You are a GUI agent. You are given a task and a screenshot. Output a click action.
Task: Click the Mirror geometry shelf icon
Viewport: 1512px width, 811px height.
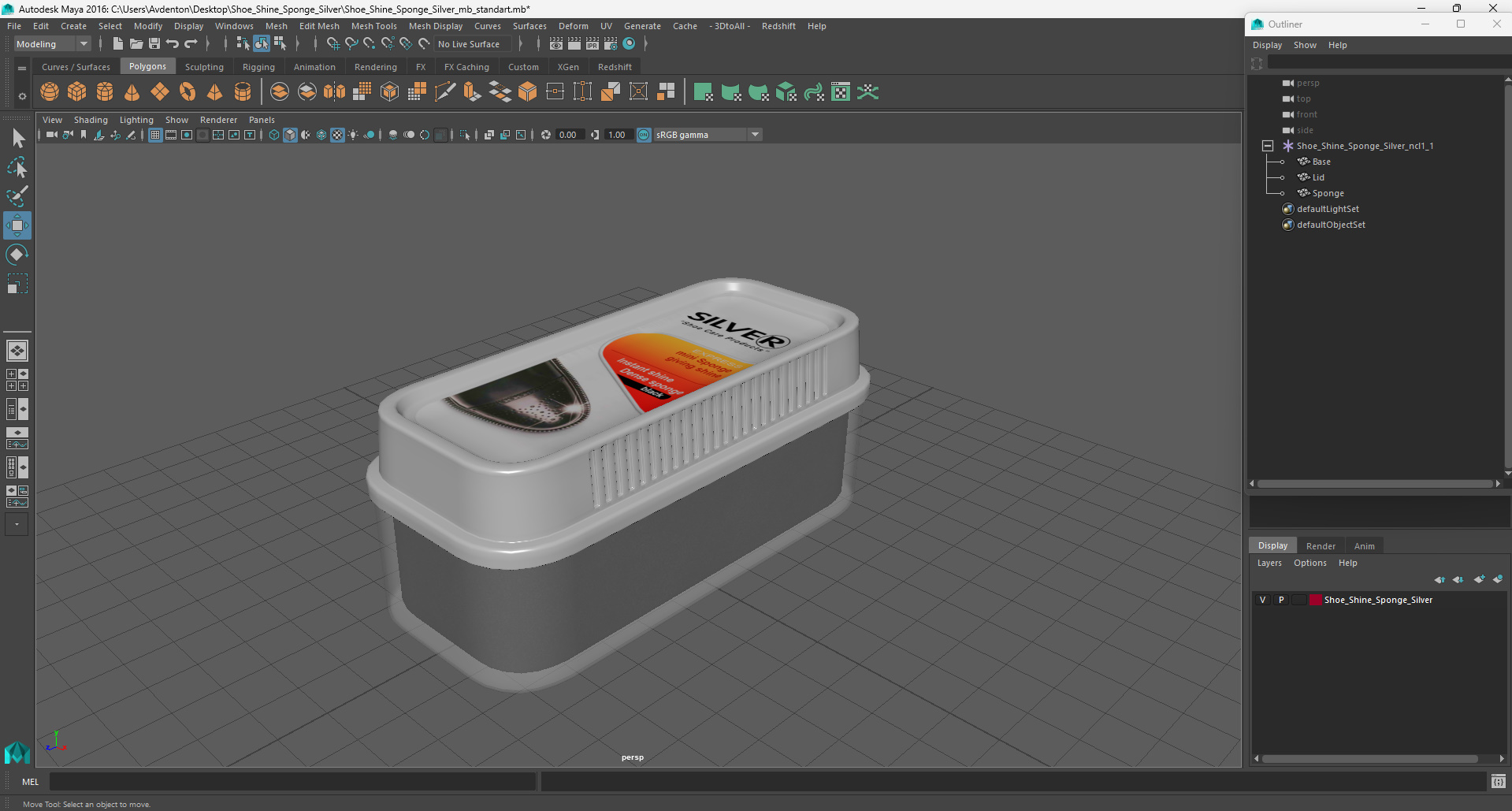click(335, 92)
